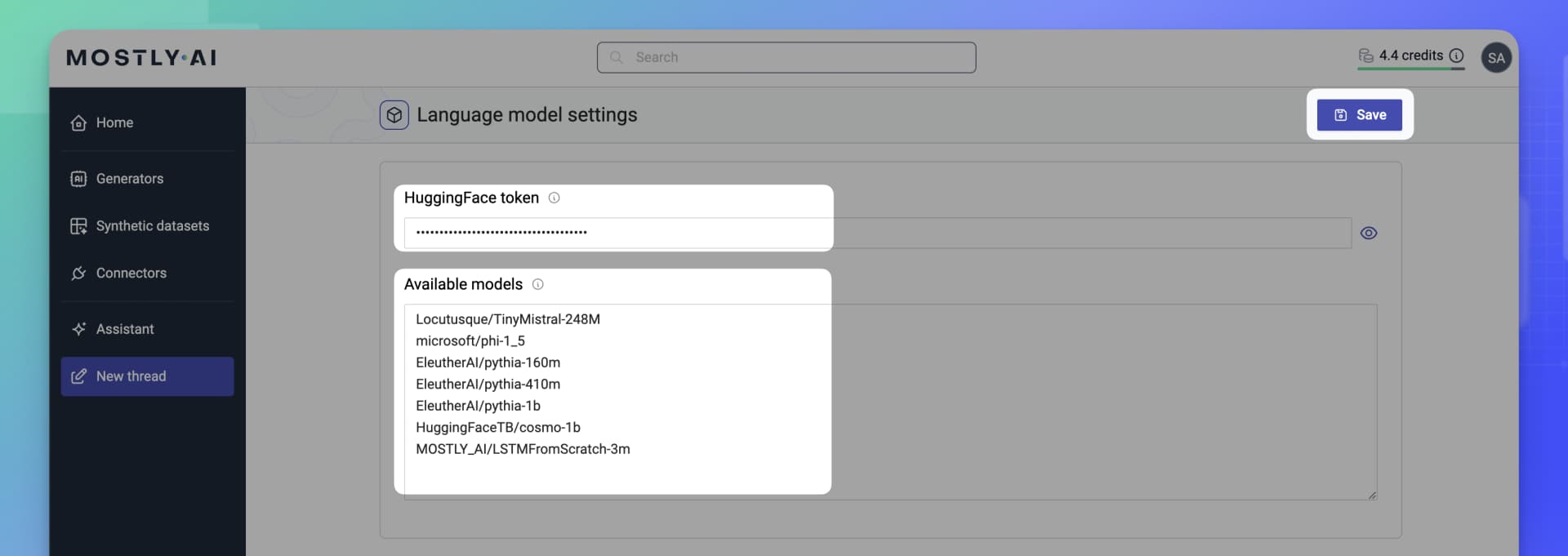Image resolution: width=1568 pixels, height=556 pixels.
Task: Click MOSTLY_AI/LSTMFromScratch-3m model line
Action: pyautogui.click(x=523, y=449)
